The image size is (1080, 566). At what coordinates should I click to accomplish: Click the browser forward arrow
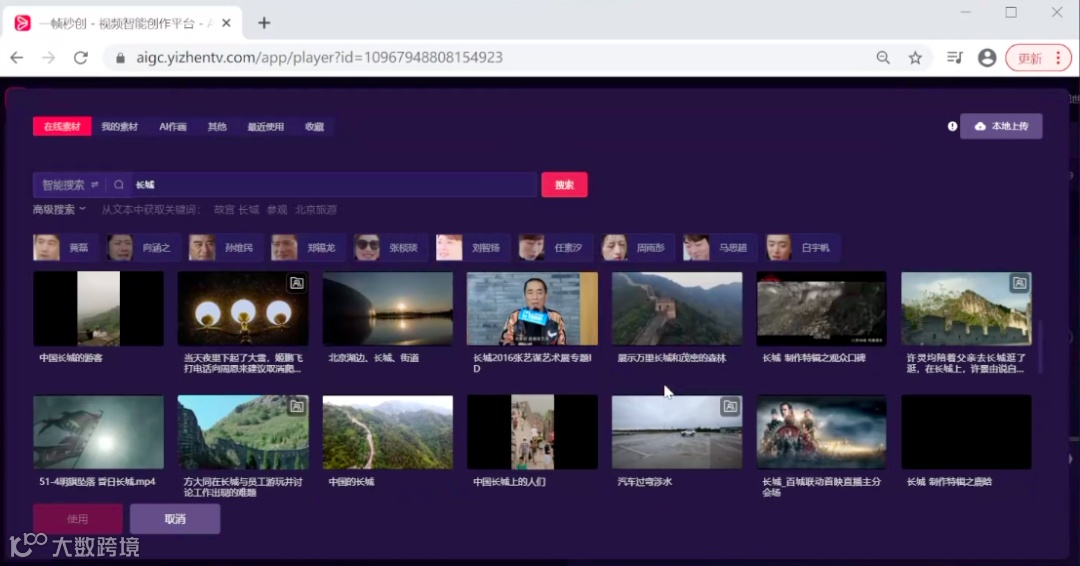[x=48, y=58]
